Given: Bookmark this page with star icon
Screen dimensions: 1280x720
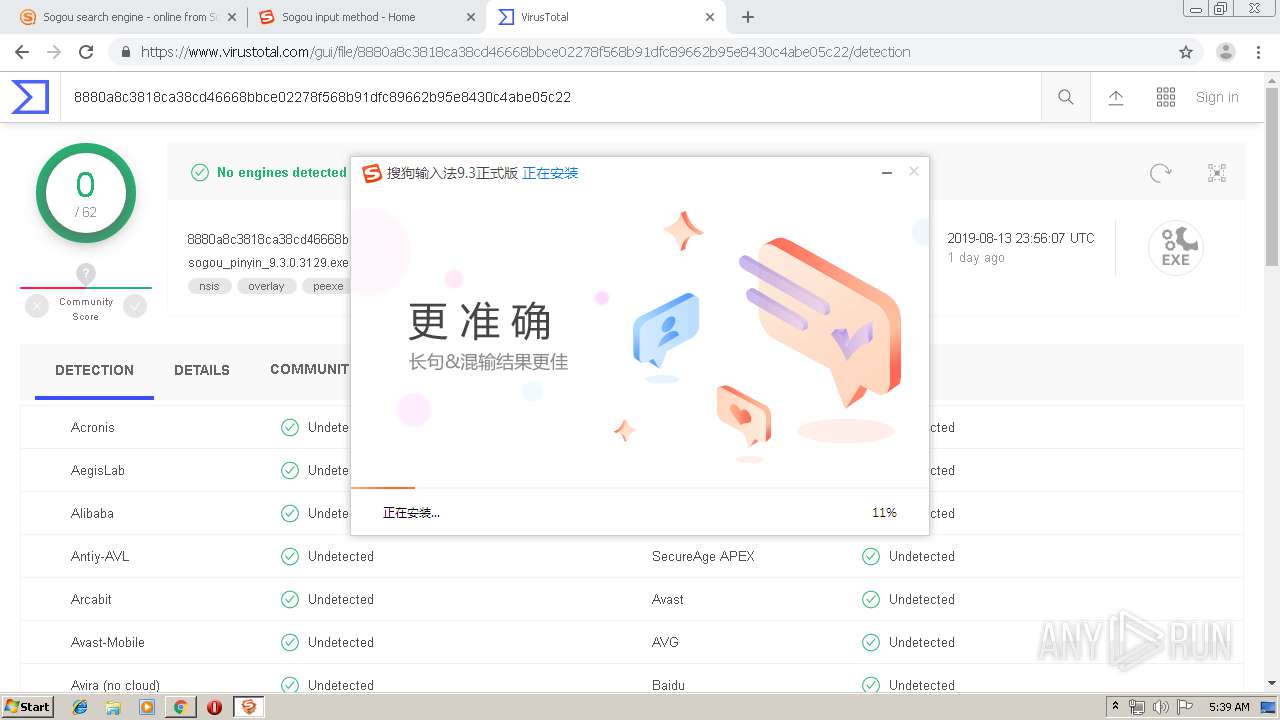Looking at the screenshot, I should (x=1186, y=52).
